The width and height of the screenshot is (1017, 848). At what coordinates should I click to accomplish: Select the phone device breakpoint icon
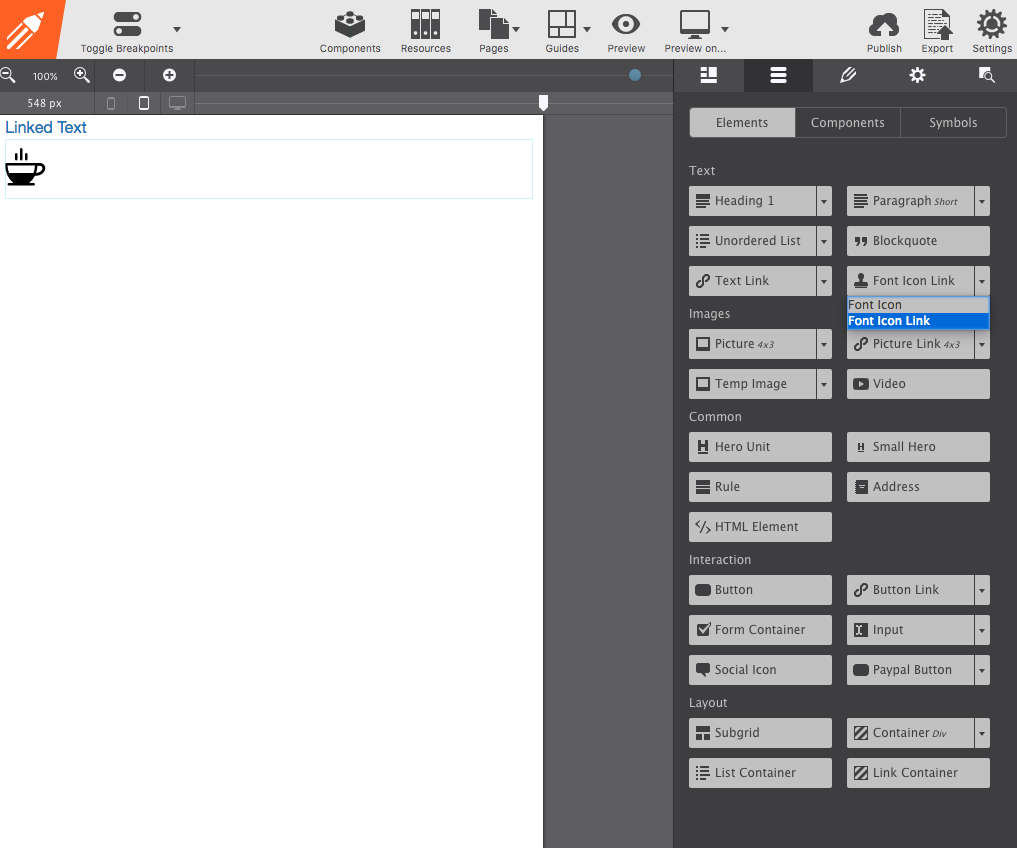(111, 103)
